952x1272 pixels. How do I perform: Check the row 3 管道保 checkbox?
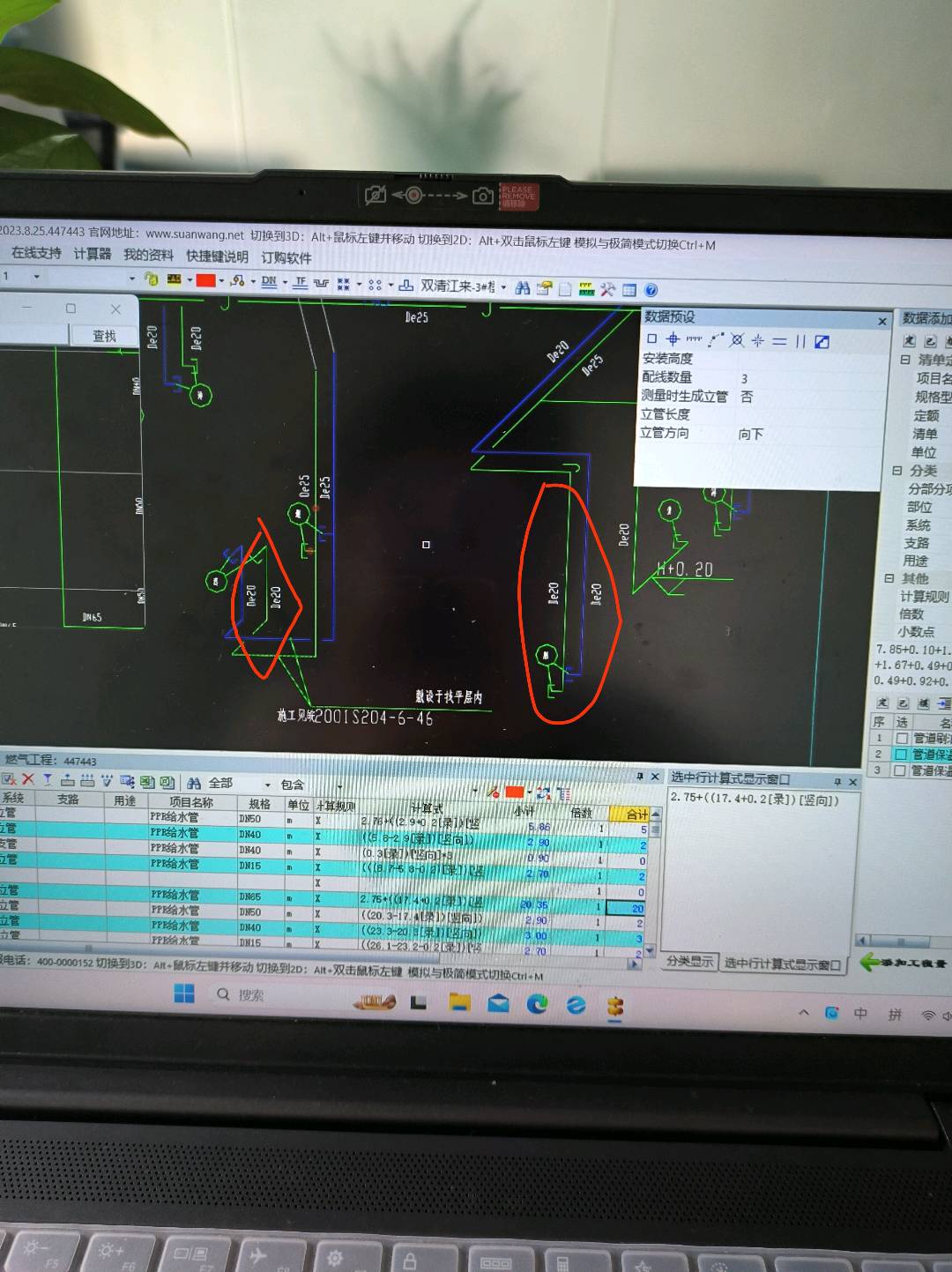[x=900, y=770]
